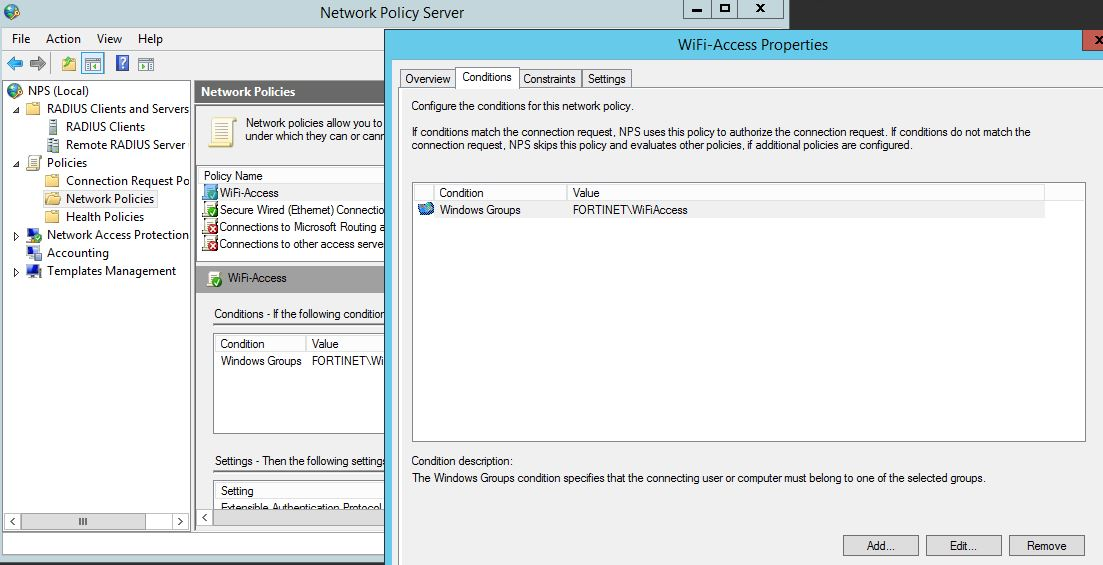Click the RADIUS Clients server icon

(53, 127)
